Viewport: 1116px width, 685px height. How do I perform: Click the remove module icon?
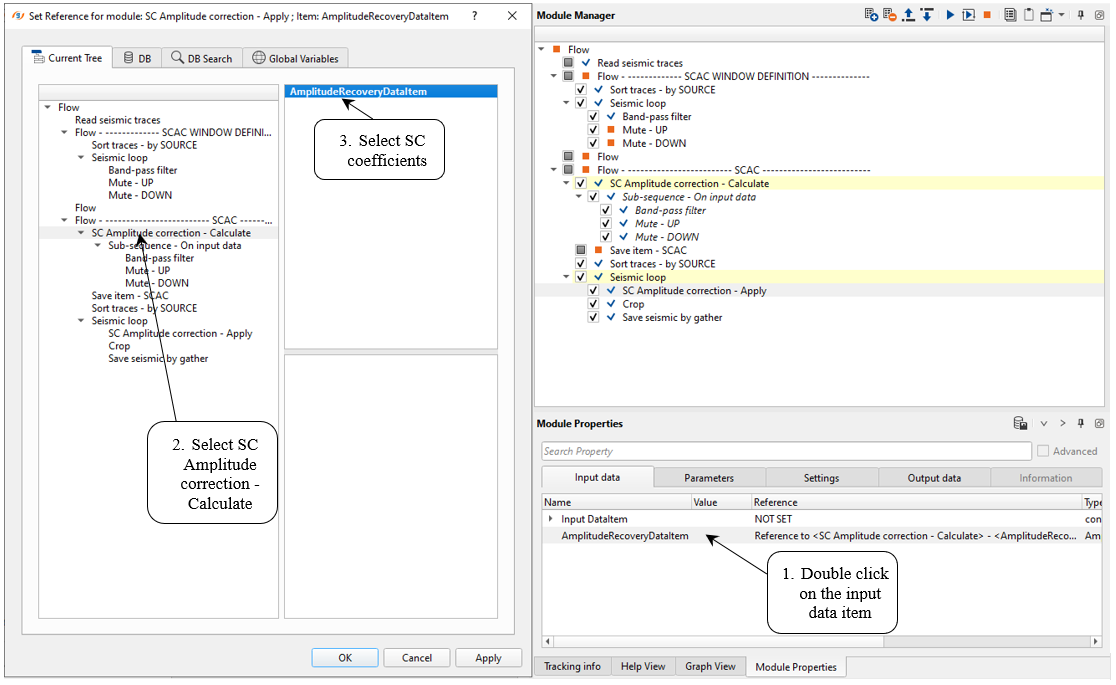click(889, 15)
